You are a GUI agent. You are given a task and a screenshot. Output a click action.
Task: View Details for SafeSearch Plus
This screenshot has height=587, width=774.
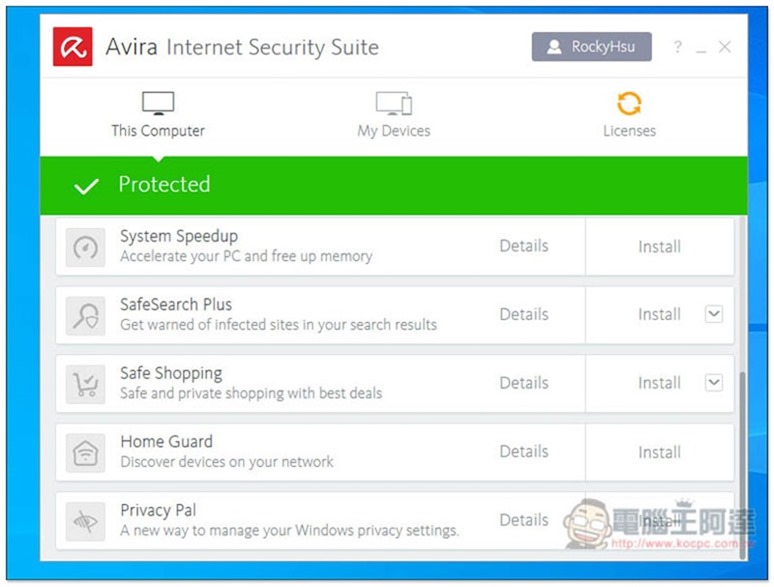(524, 314)
